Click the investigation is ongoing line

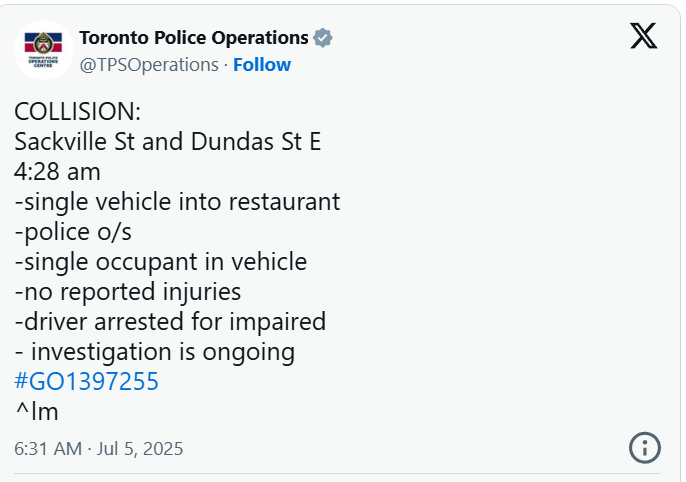155,352
